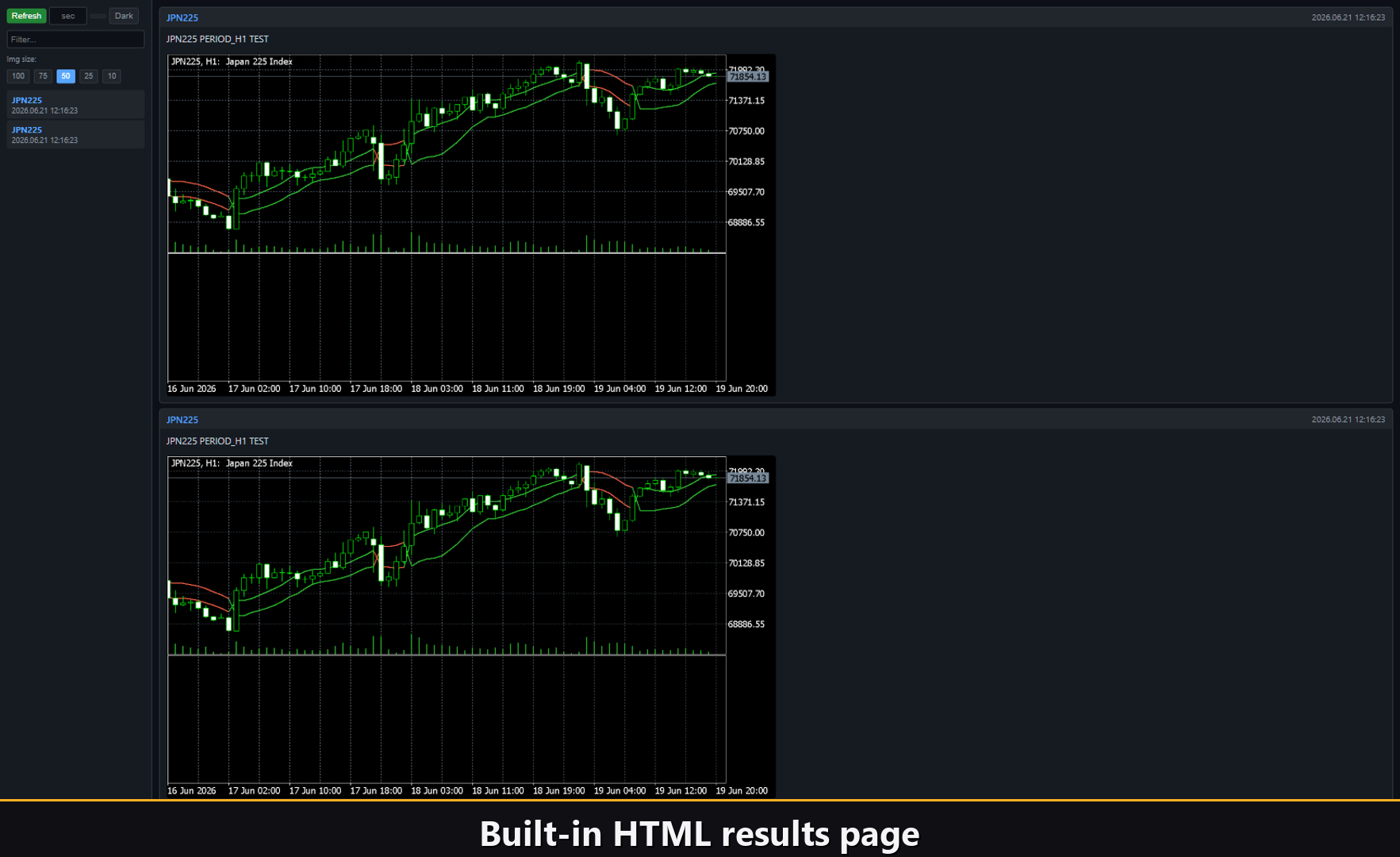The width and height of the screenshot is (1400, 857).
Task: Toggle the Dark theme button
Action: 124,16
